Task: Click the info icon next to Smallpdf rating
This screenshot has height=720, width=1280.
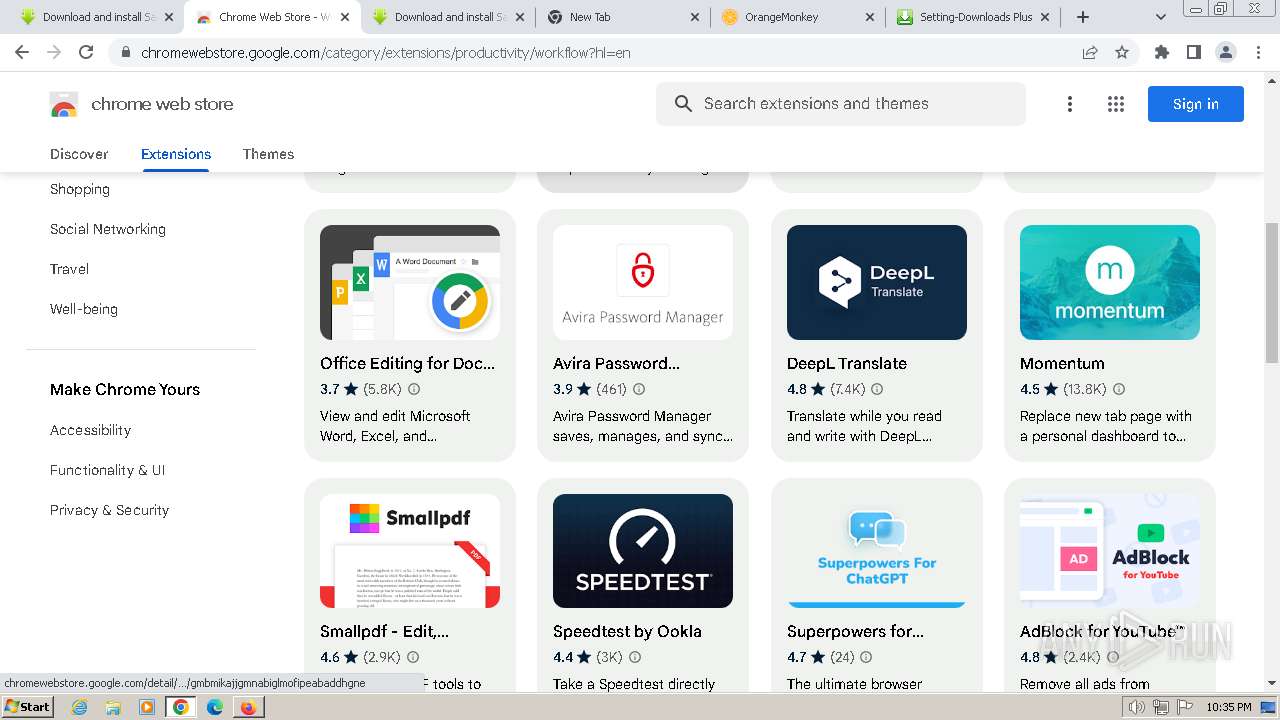Action: (x=413, y=658)
